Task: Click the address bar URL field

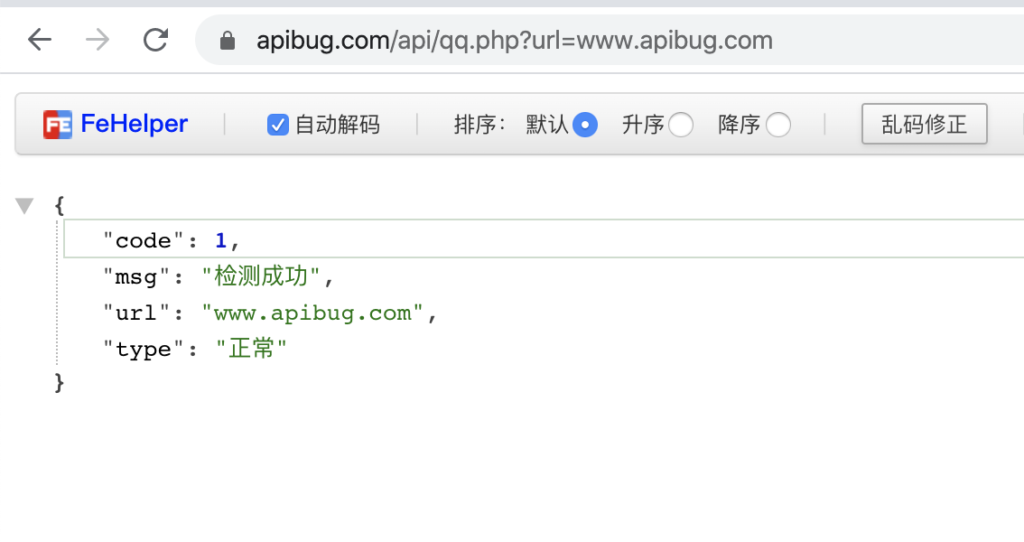Action: [514, 41]
